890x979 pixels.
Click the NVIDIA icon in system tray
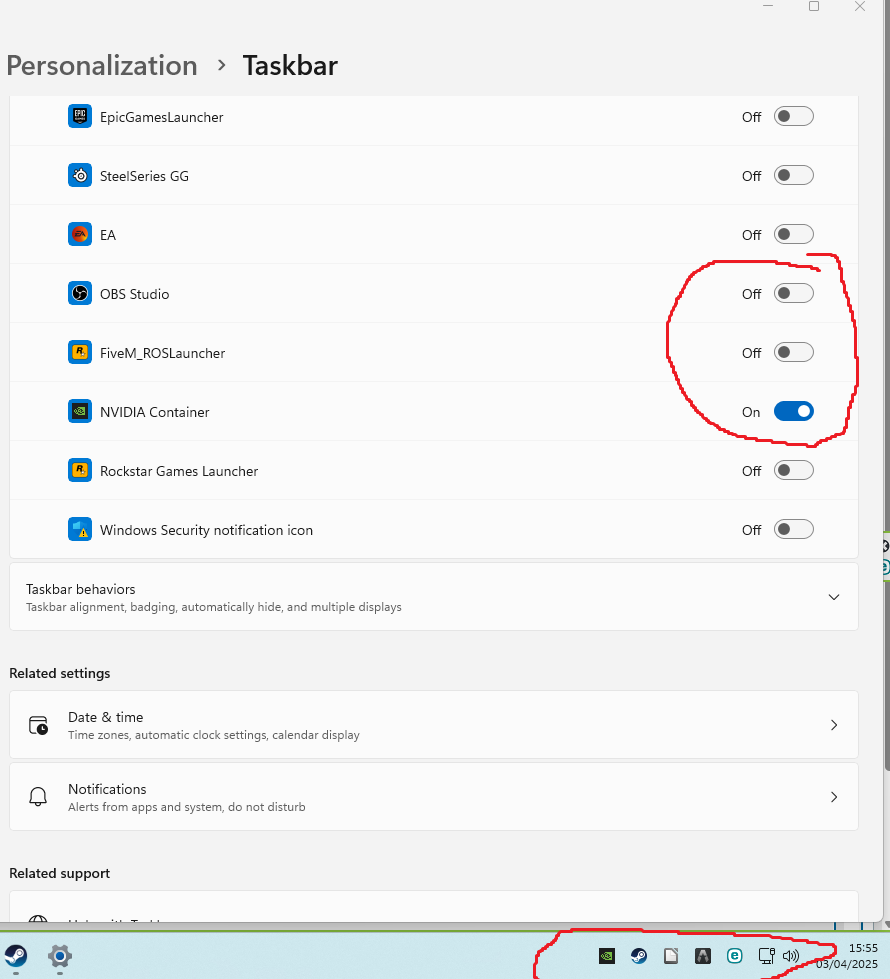(x=606, y=956)
